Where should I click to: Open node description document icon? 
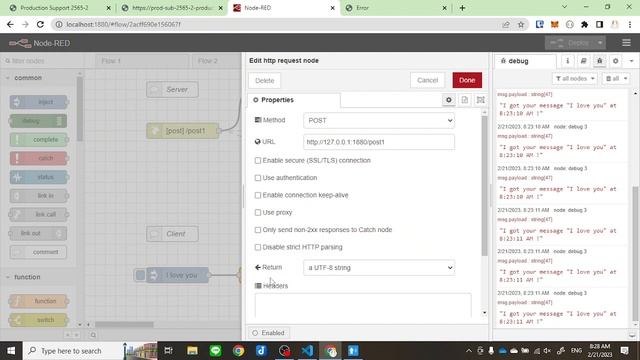464,100
